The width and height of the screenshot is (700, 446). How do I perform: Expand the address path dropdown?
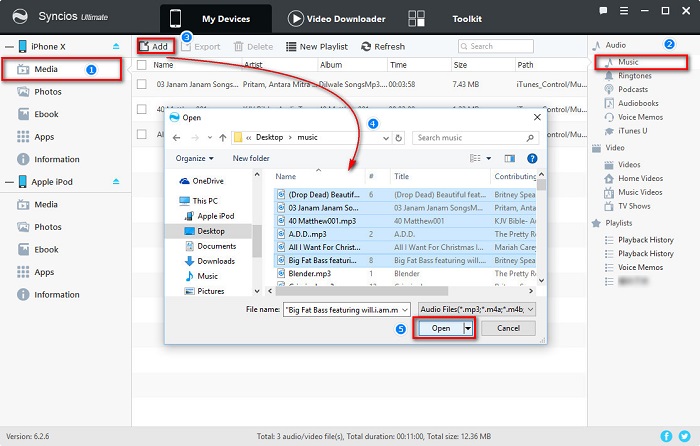[x=386, y=138]
